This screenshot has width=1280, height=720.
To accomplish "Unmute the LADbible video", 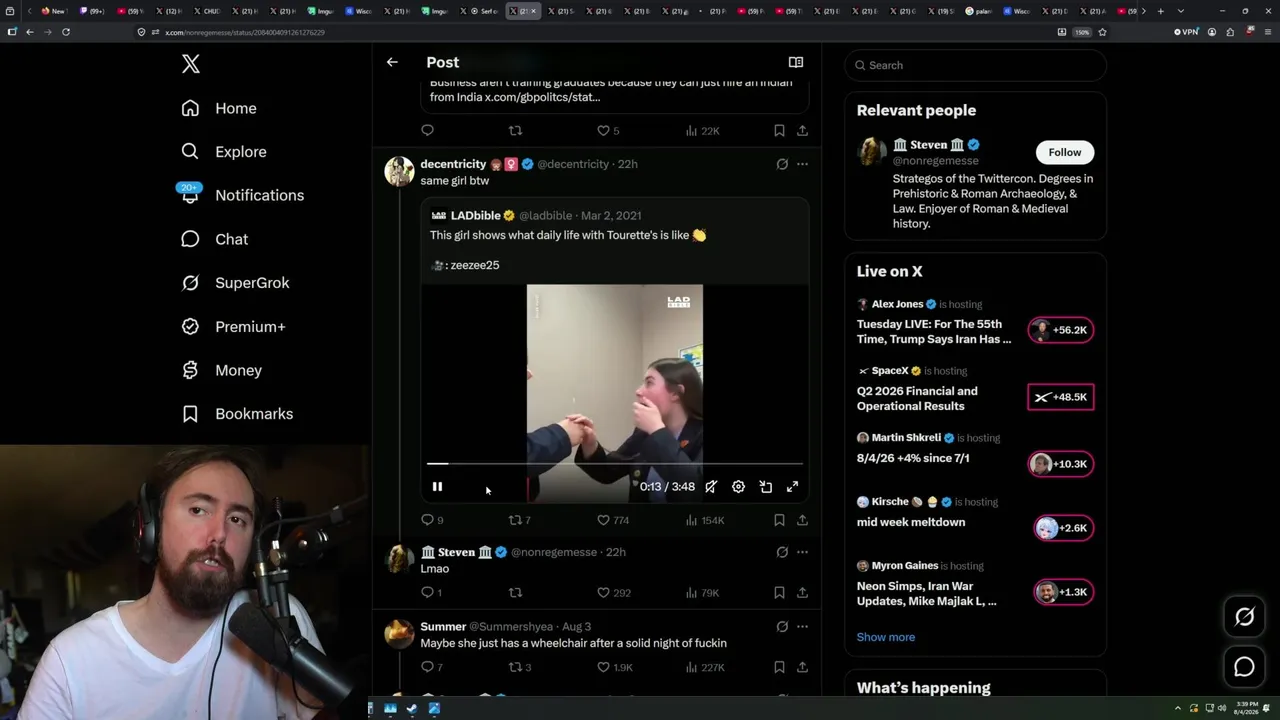I will pos(711,487).
